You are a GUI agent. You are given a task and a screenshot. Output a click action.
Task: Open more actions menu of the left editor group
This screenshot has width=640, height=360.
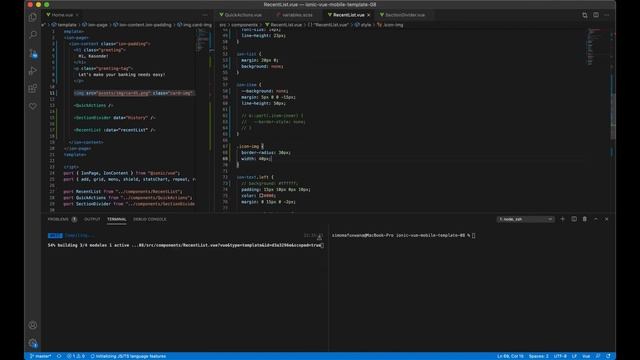pyautogui.click(x=205, y=15)
